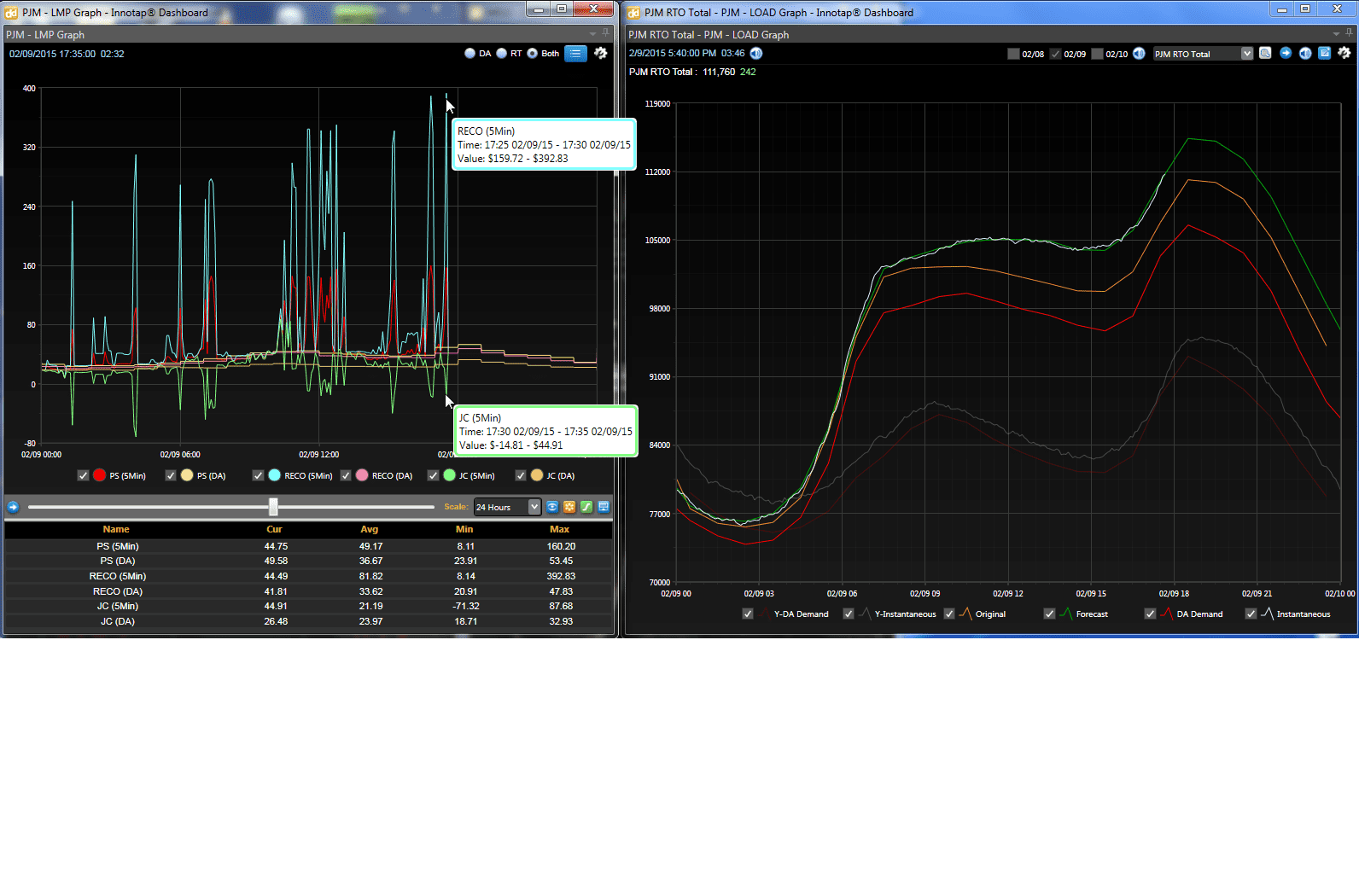Toggle the RECO (5Min) series checkbox
The height and width of the screenshot is (896, 1359).
258,475
